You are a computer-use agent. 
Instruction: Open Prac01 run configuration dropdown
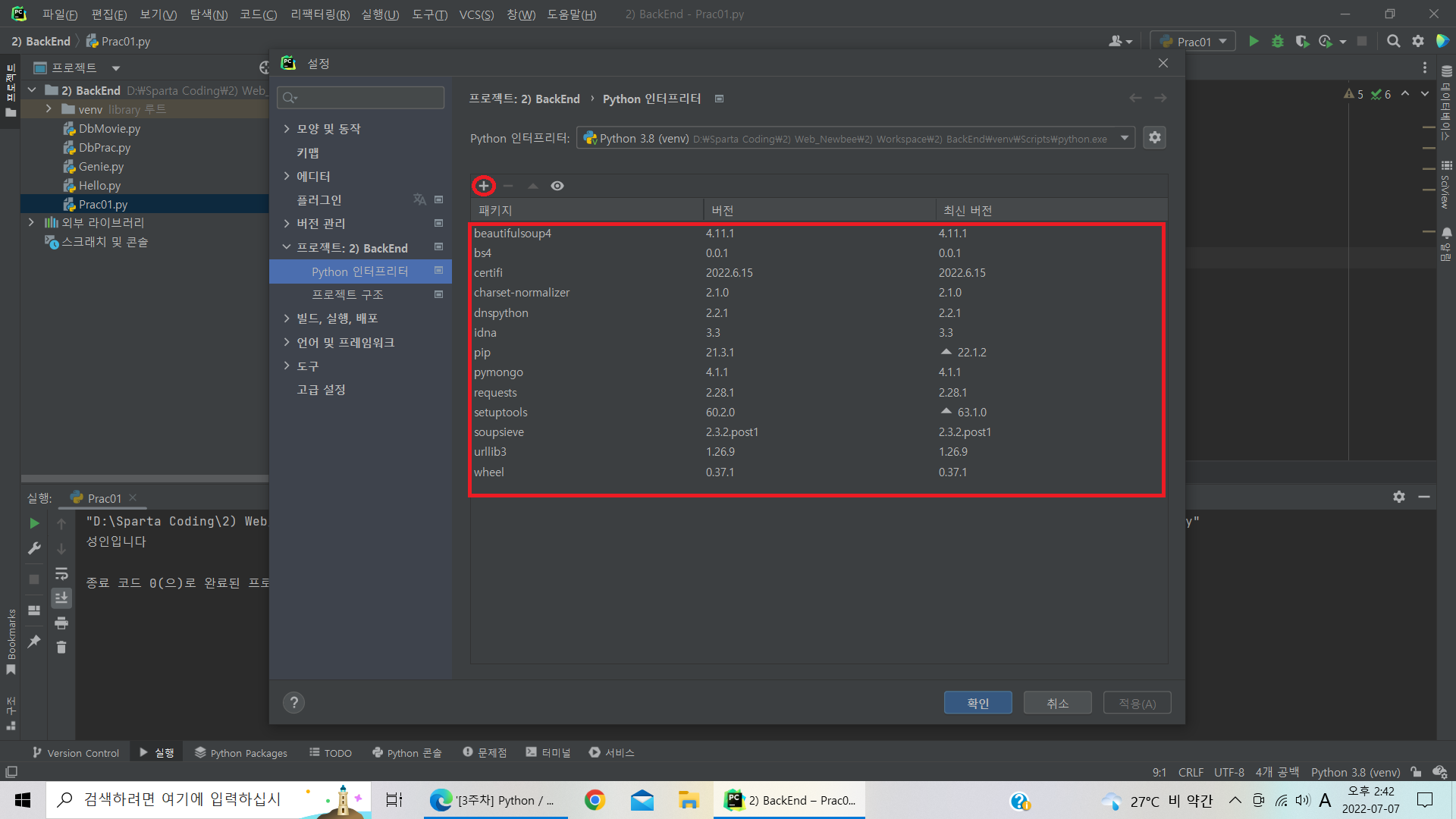tap(1193, 42)
